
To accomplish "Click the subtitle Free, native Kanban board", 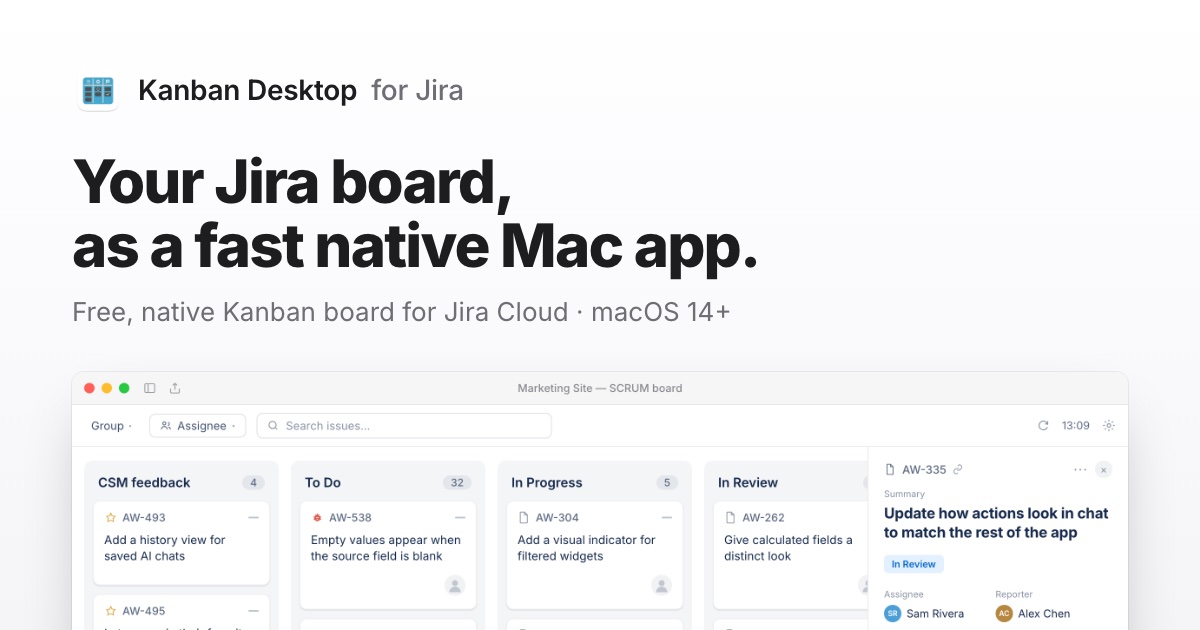I will (x=401, y=312).
